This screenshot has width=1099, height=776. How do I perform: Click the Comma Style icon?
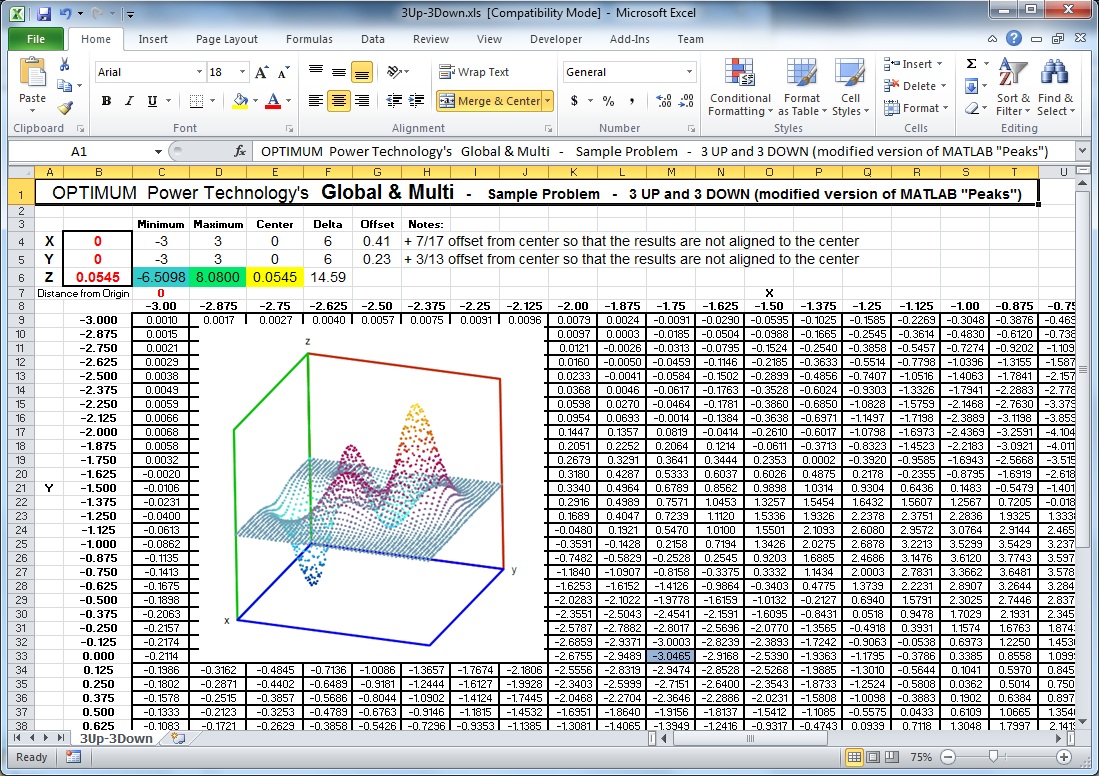point(632,101)
